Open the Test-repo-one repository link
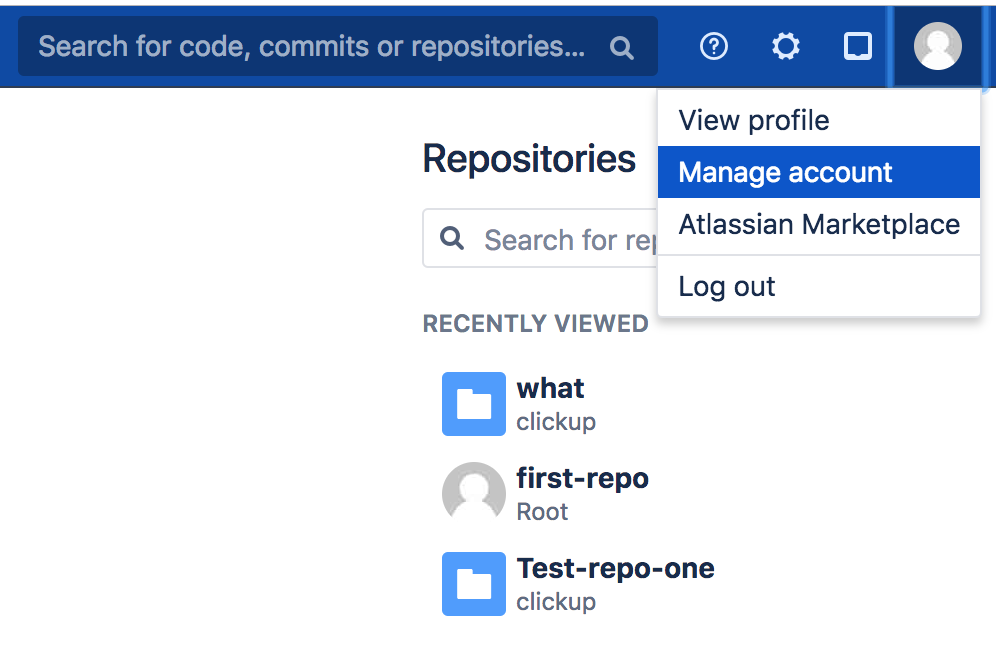 pos(615,568)
